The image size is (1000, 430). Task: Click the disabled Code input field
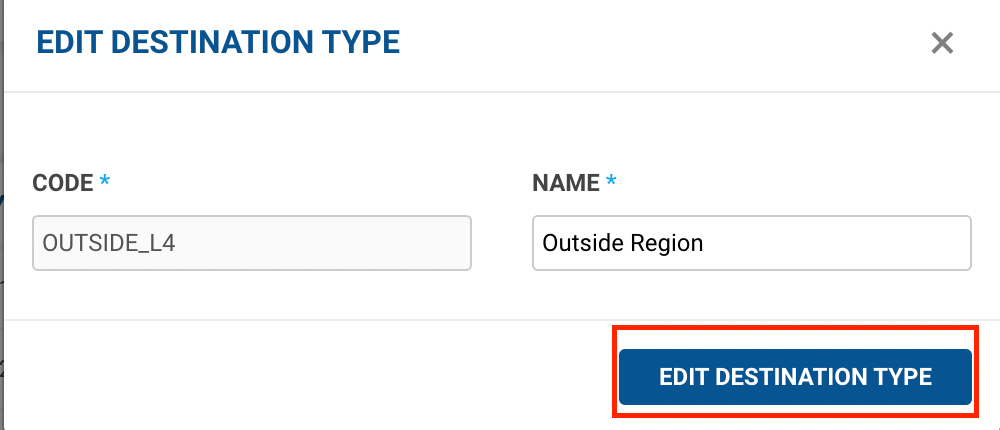(252, 243)
